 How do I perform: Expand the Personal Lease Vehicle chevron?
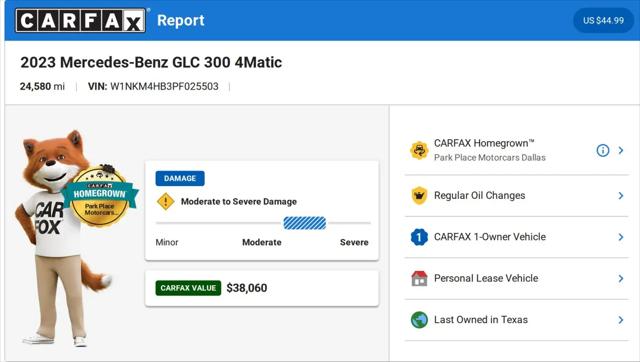621,278
